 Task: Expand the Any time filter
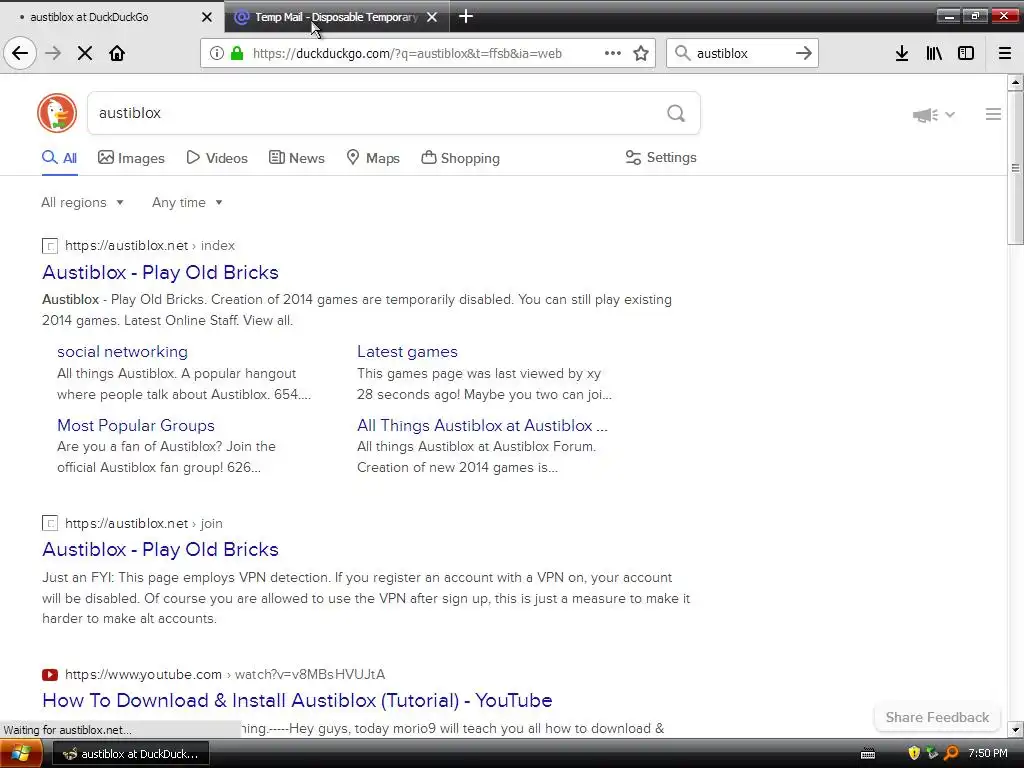coord(187,202)
